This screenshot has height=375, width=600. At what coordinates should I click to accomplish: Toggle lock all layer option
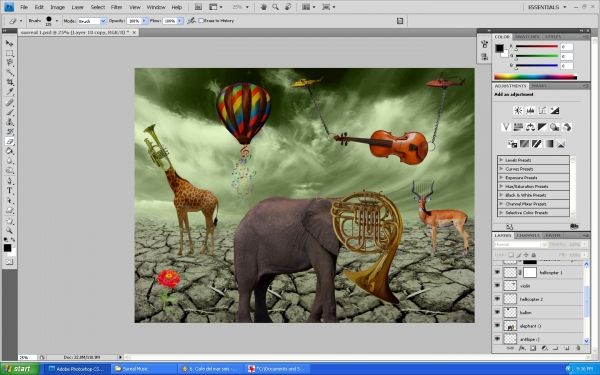pos(533,255)
